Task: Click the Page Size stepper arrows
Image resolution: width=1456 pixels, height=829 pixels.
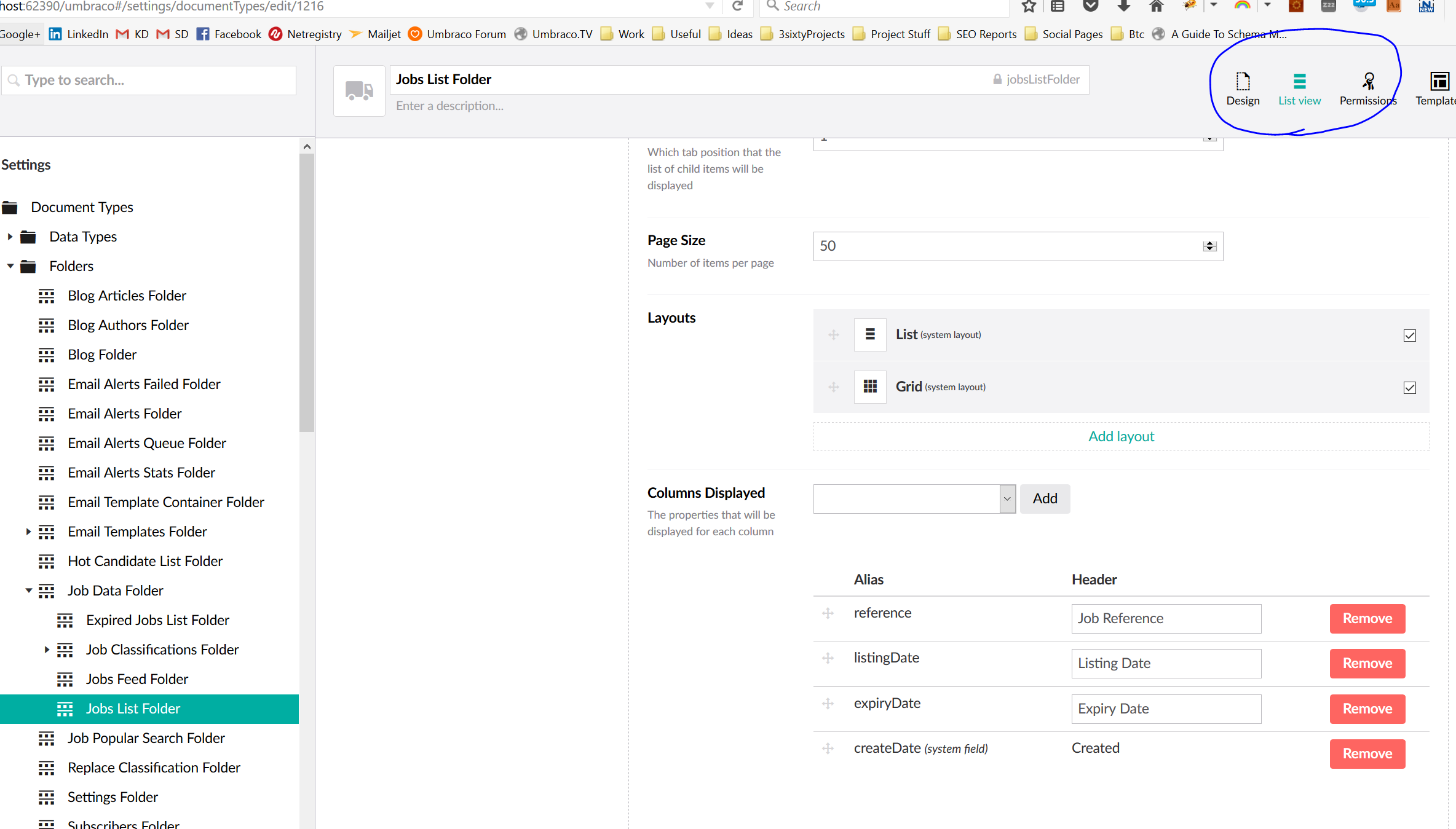Action: point(1209,246)
